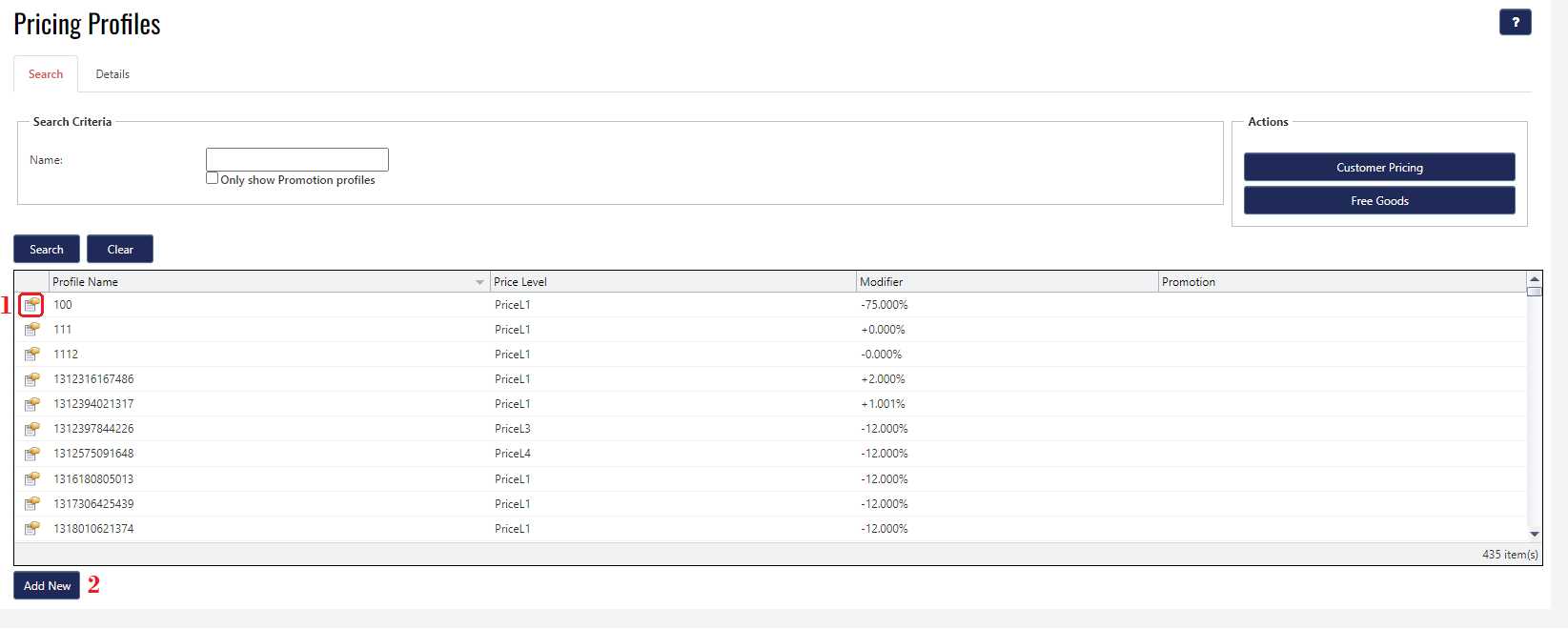The height and width of the screenshot is (629, 1568).
Task: Click the row icon for profile 1312394021317
Action: pyautogui.click(x=31, y=404)
